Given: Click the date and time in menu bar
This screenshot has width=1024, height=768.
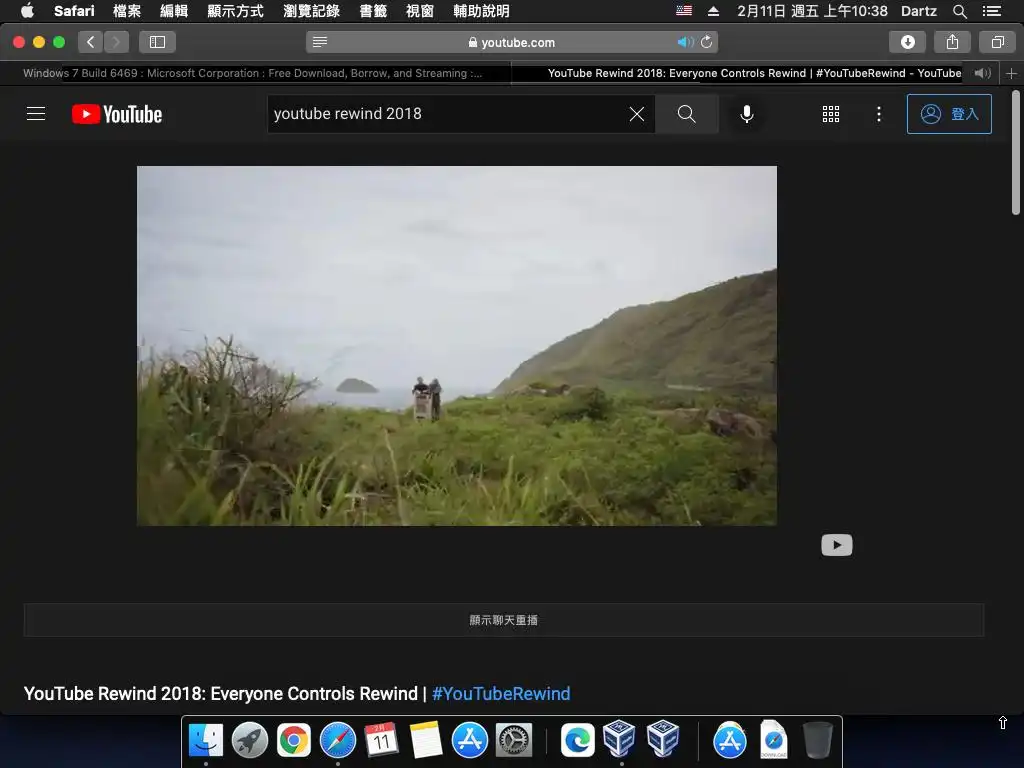Looking at the screenshot, I should [x=812, y=10].
